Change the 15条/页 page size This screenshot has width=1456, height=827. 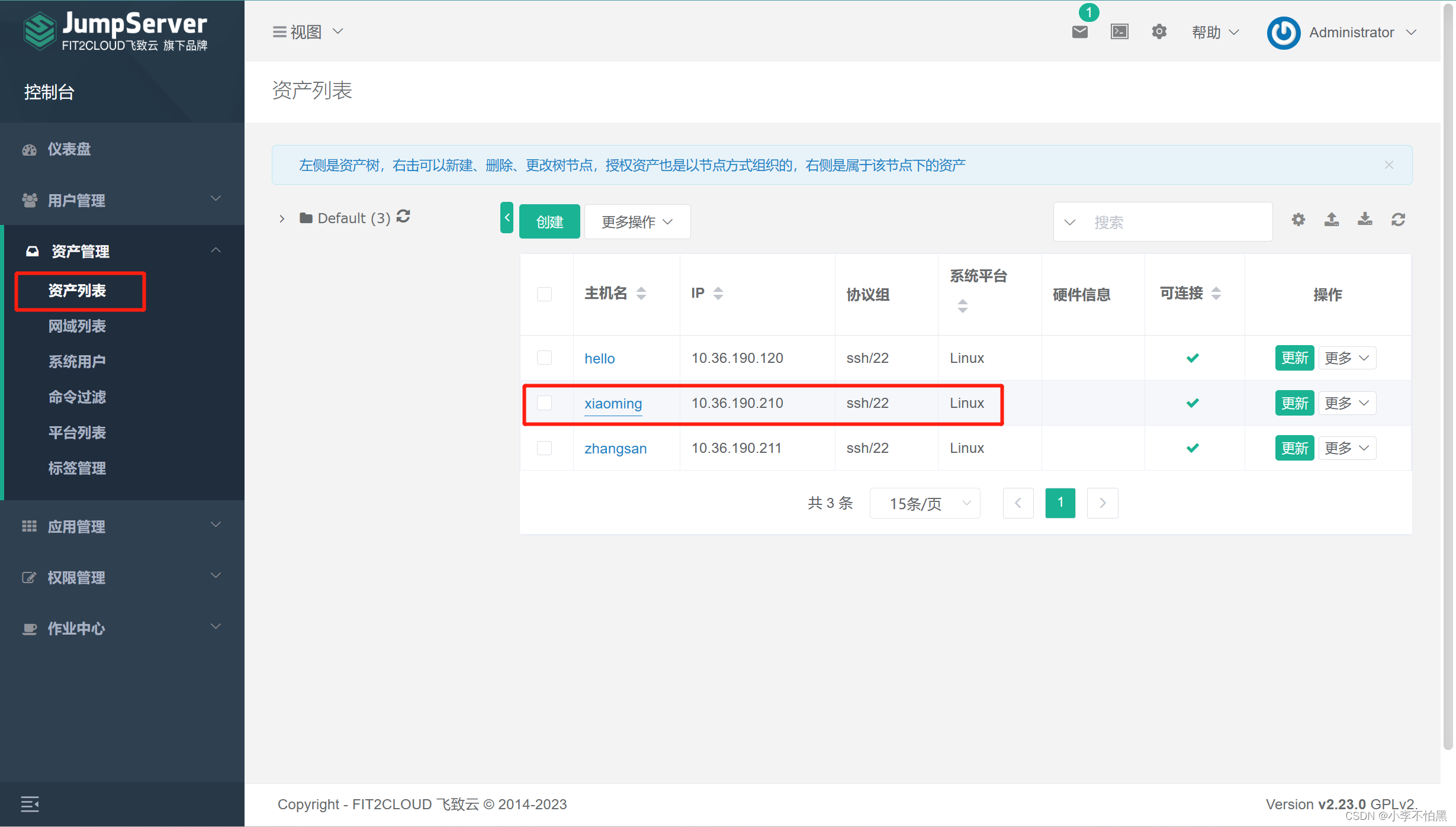coord(925,503)
